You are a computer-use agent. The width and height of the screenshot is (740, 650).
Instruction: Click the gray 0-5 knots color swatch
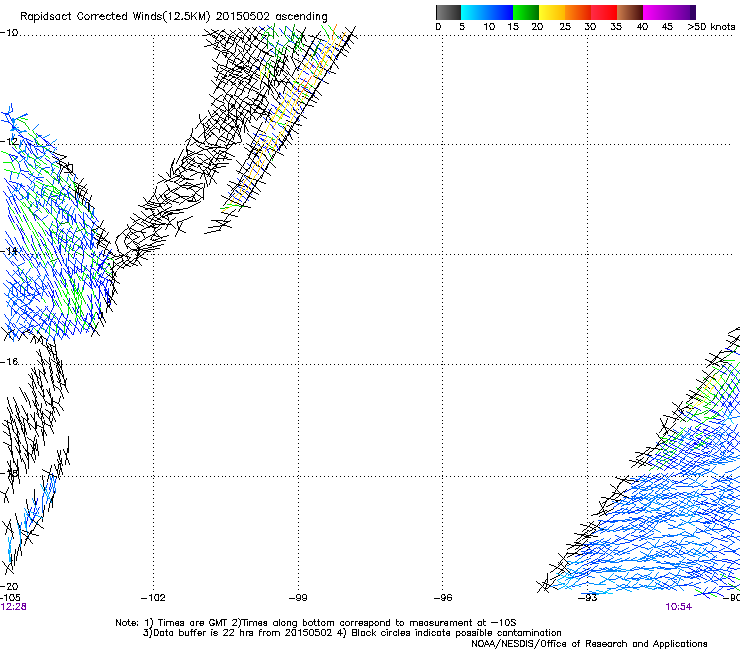click(448, 12)
